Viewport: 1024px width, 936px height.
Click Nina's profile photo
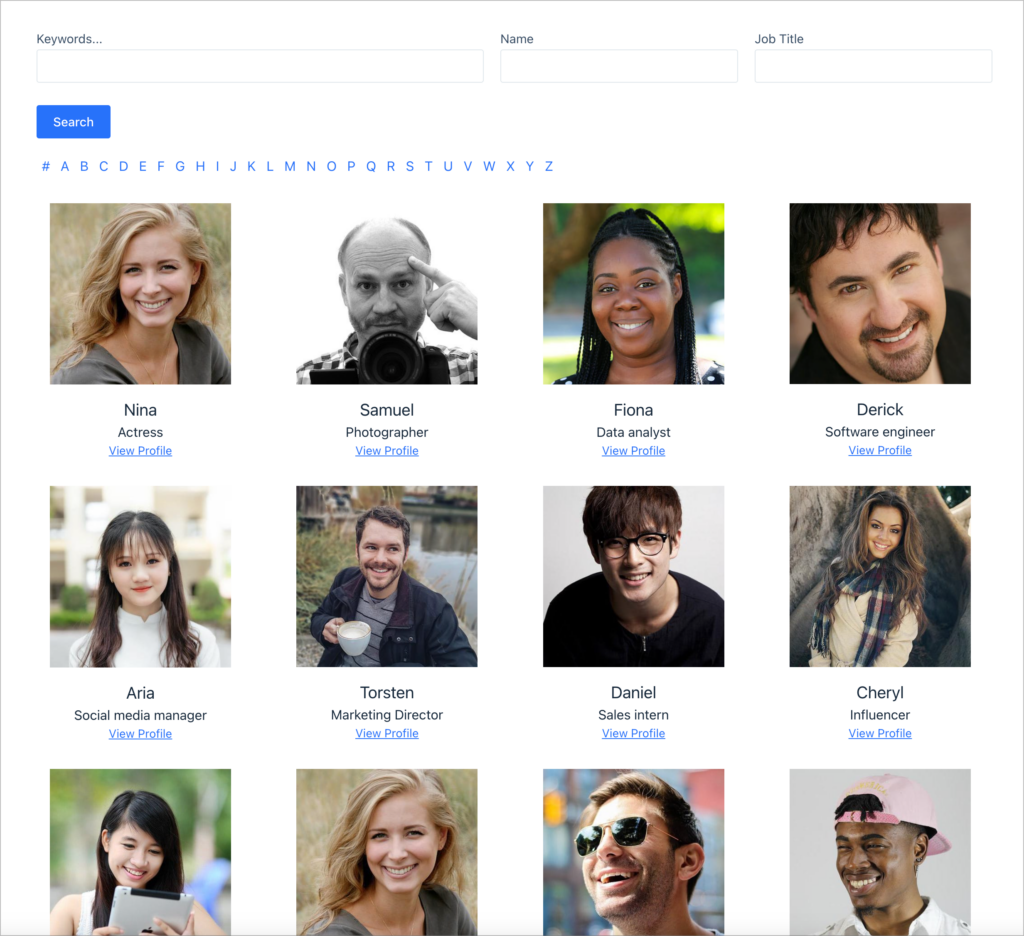click(x=140, y=293)
